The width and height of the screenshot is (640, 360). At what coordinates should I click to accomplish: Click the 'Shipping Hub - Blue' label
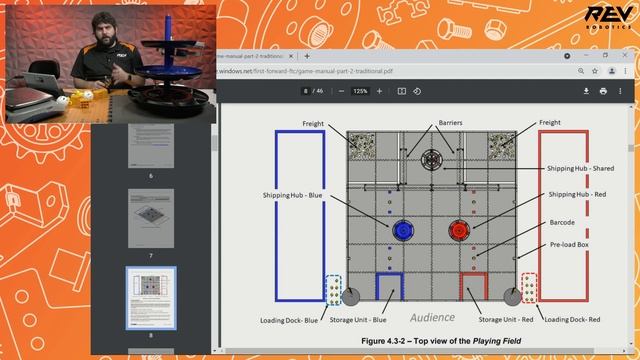click(x=292, y=196)
